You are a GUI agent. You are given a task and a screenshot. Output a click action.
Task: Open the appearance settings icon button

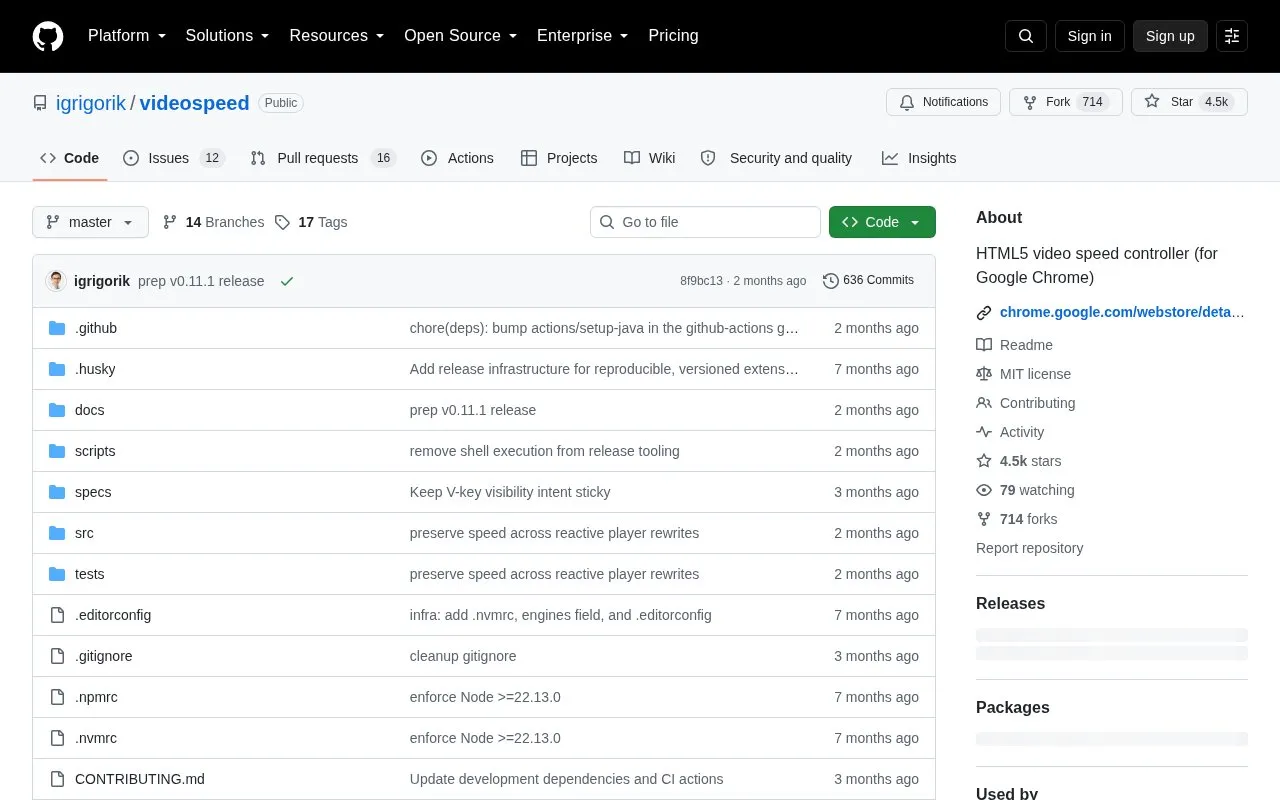(x=1232, y=36)
